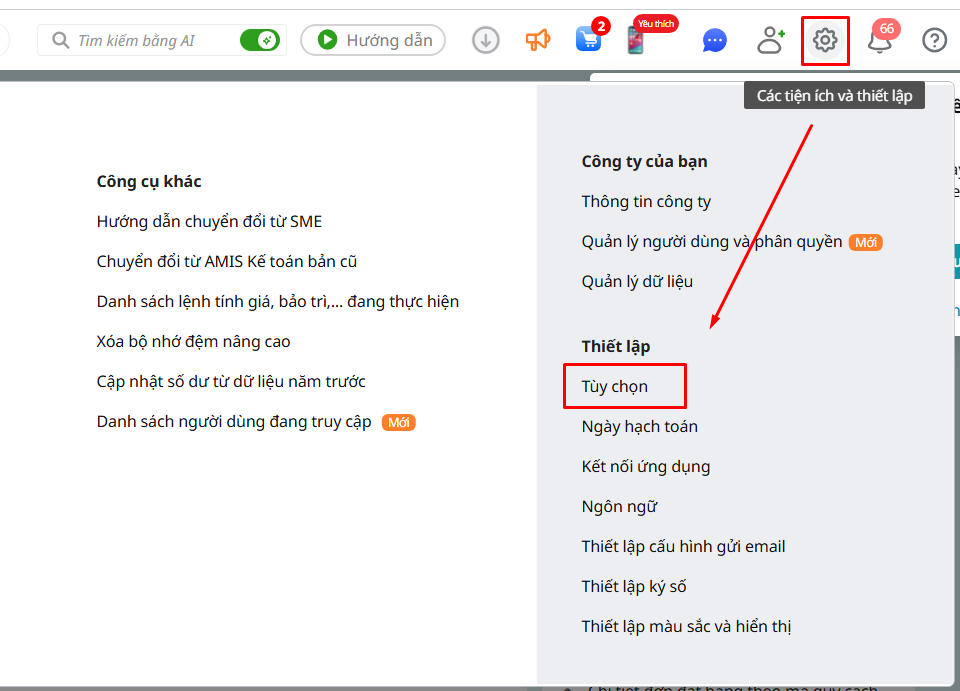Click the add user icon
Screen dimensions: 960x691
click(x=770, y=40)
